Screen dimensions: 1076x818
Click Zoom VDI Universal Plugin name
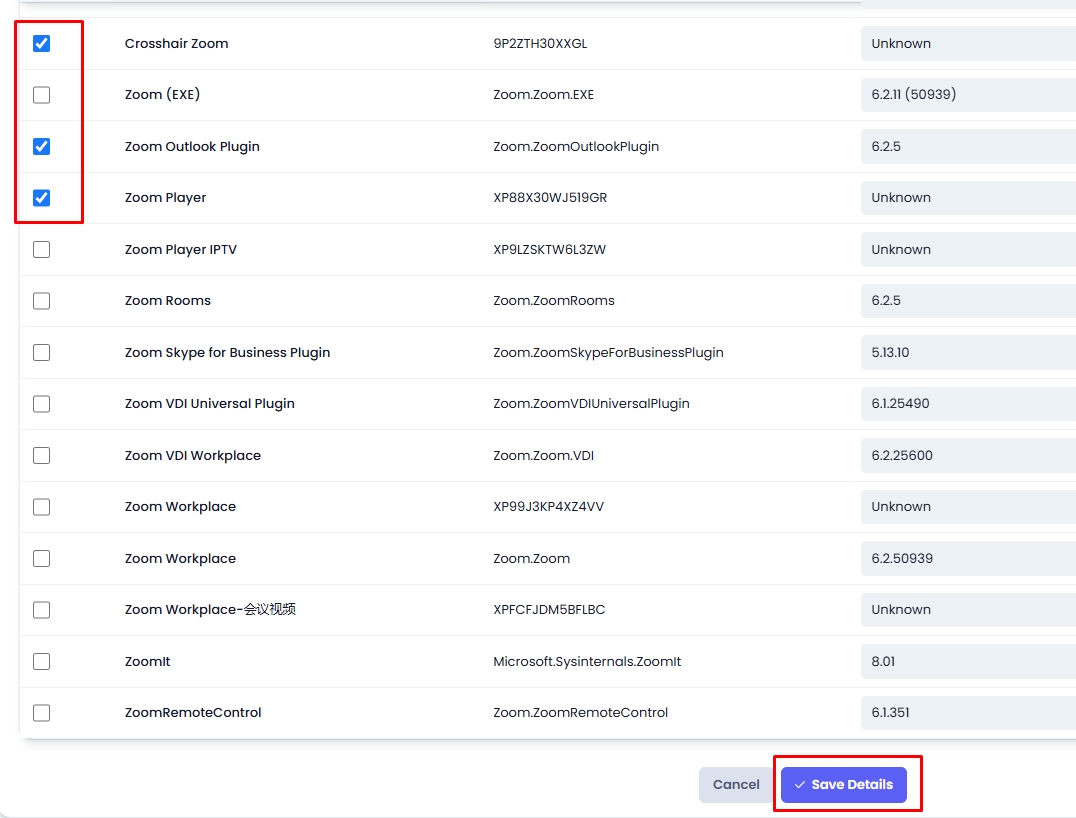tap(209, 404)
